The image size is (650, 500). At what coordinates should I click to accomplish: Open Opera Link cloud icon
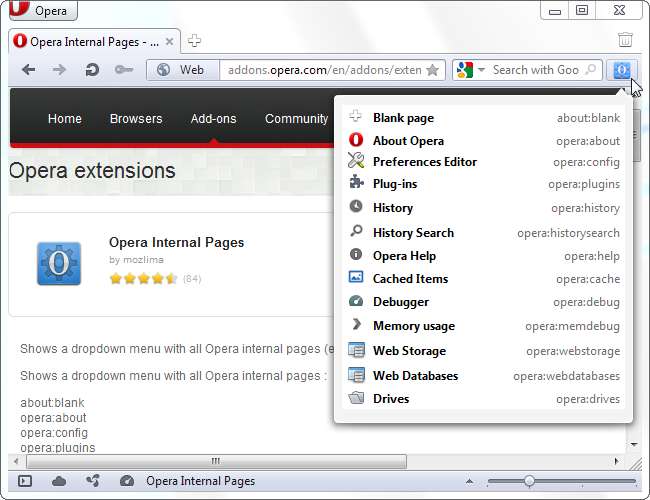click(x=59, y=481)
